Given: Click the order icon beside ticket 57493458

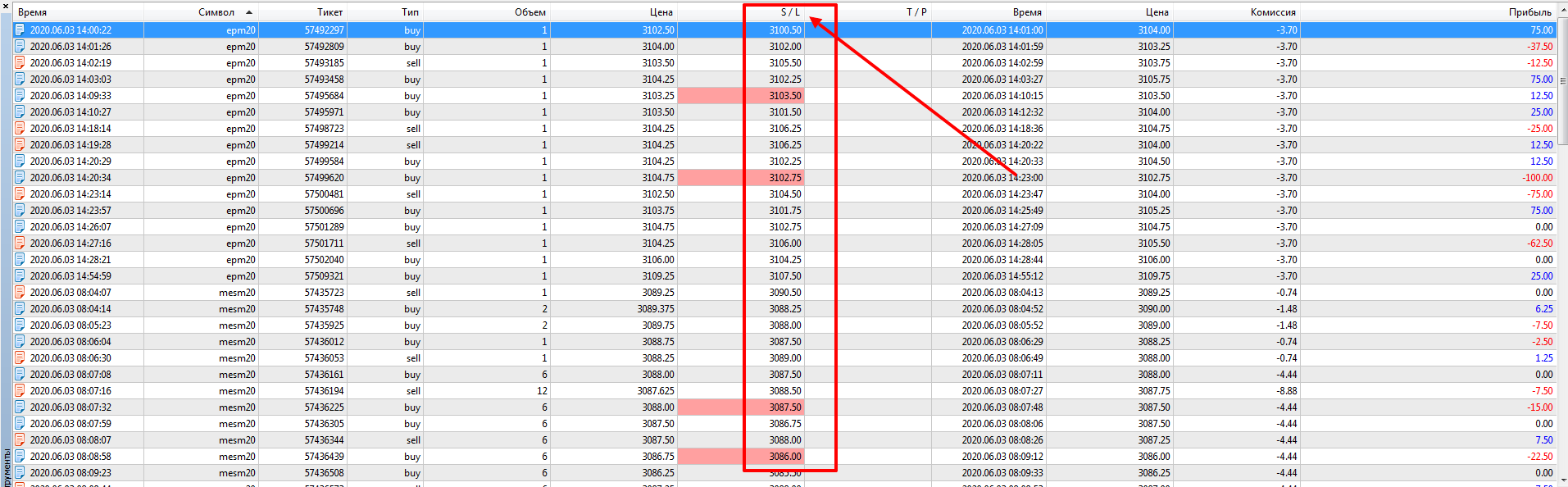Looking at the screenshot, I should click(20, 80).
